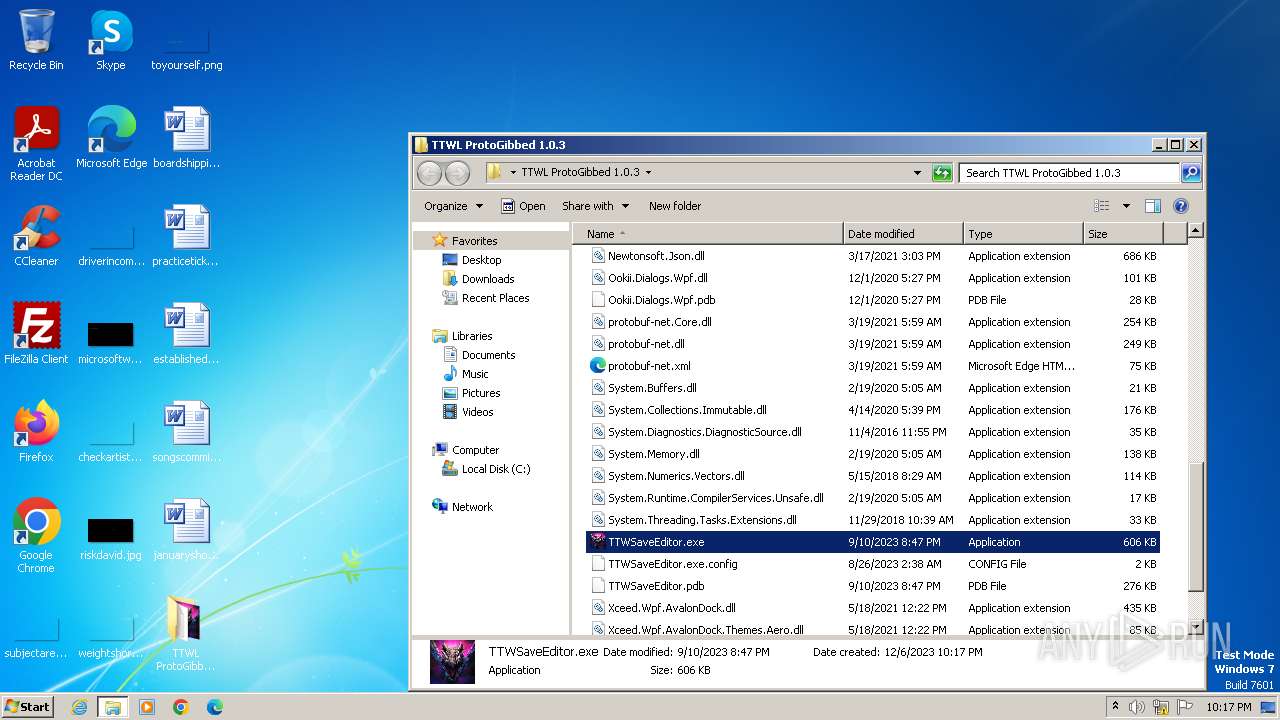Select the songscommi Word document icon

point(186,432)
